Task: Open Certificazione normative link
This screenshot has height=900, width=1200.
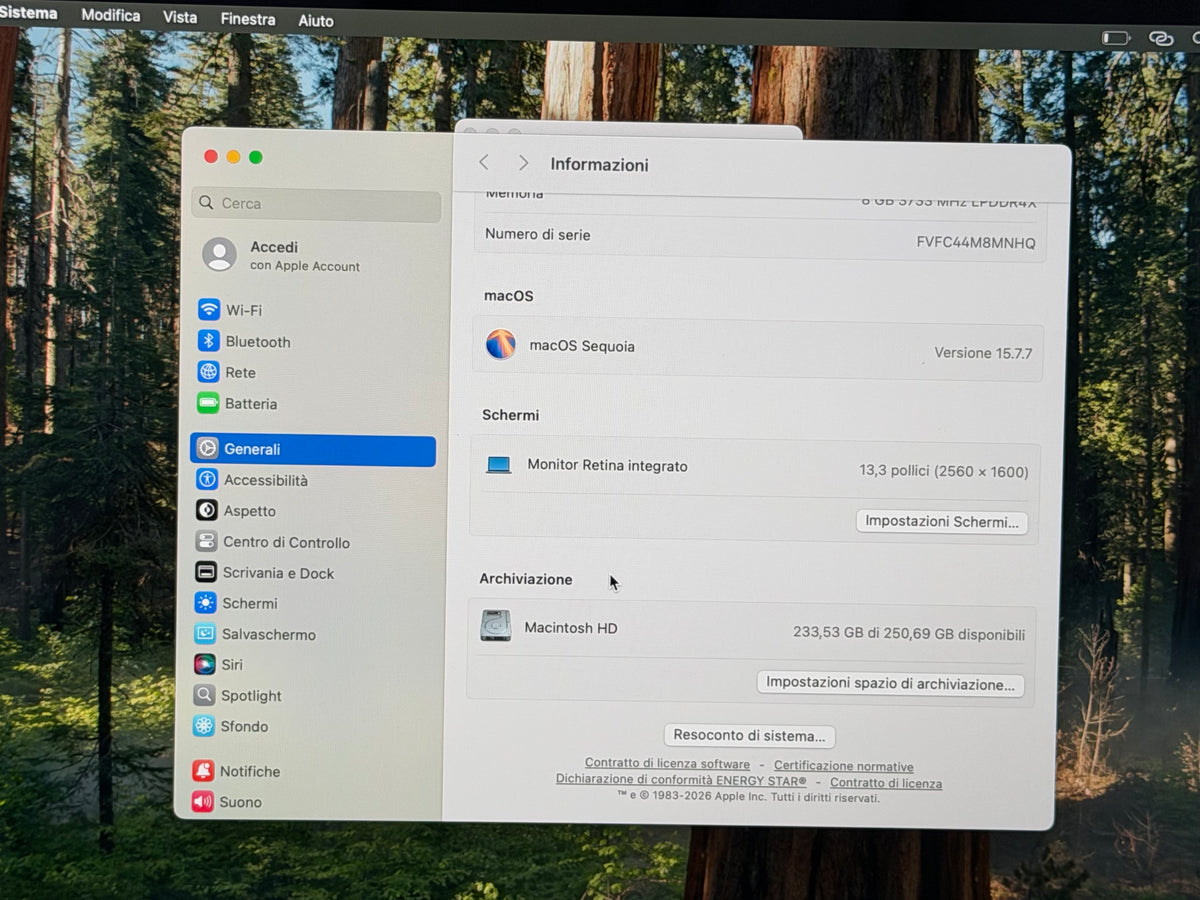Action: (844, 767)
